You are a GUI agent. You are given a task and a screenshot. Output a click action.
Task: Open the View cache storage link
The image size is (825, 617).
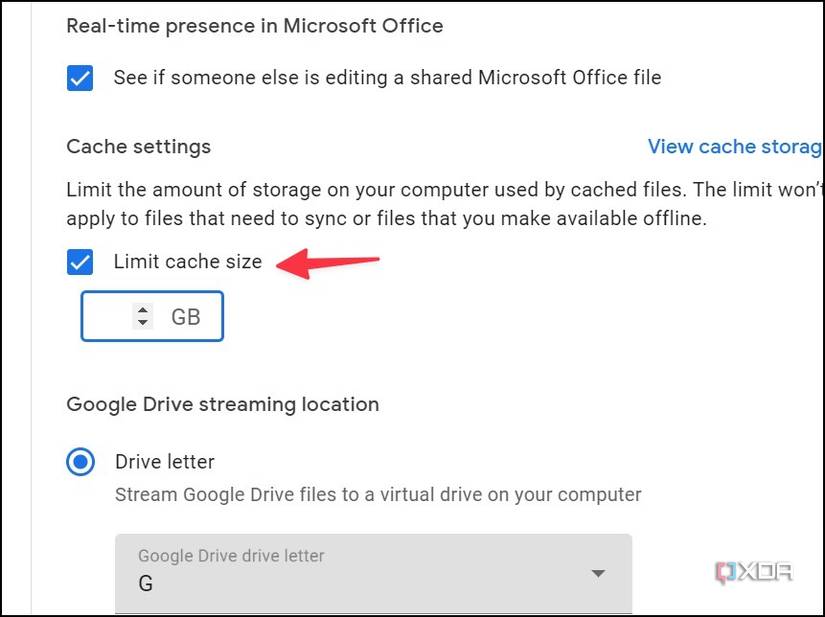[735, 147]
